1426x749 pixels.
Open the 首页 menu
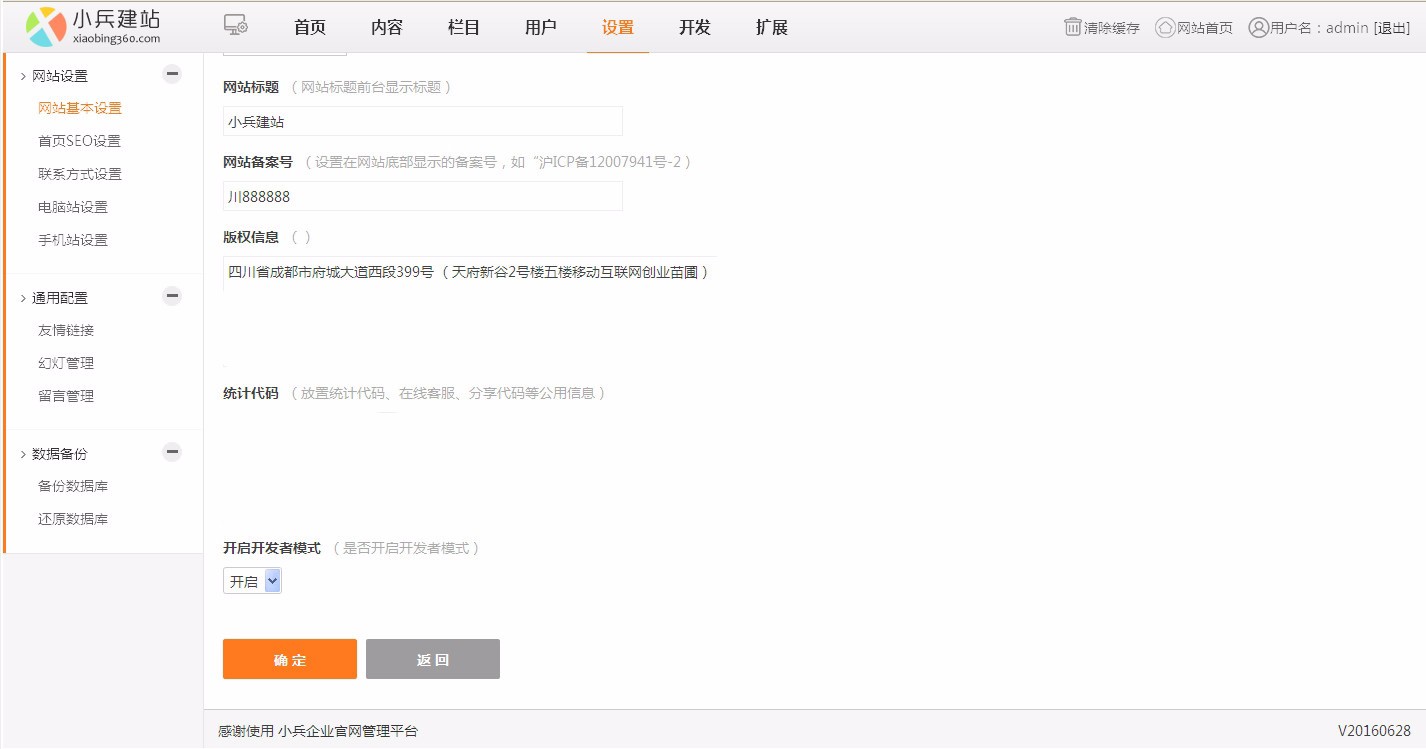point(310,27)
